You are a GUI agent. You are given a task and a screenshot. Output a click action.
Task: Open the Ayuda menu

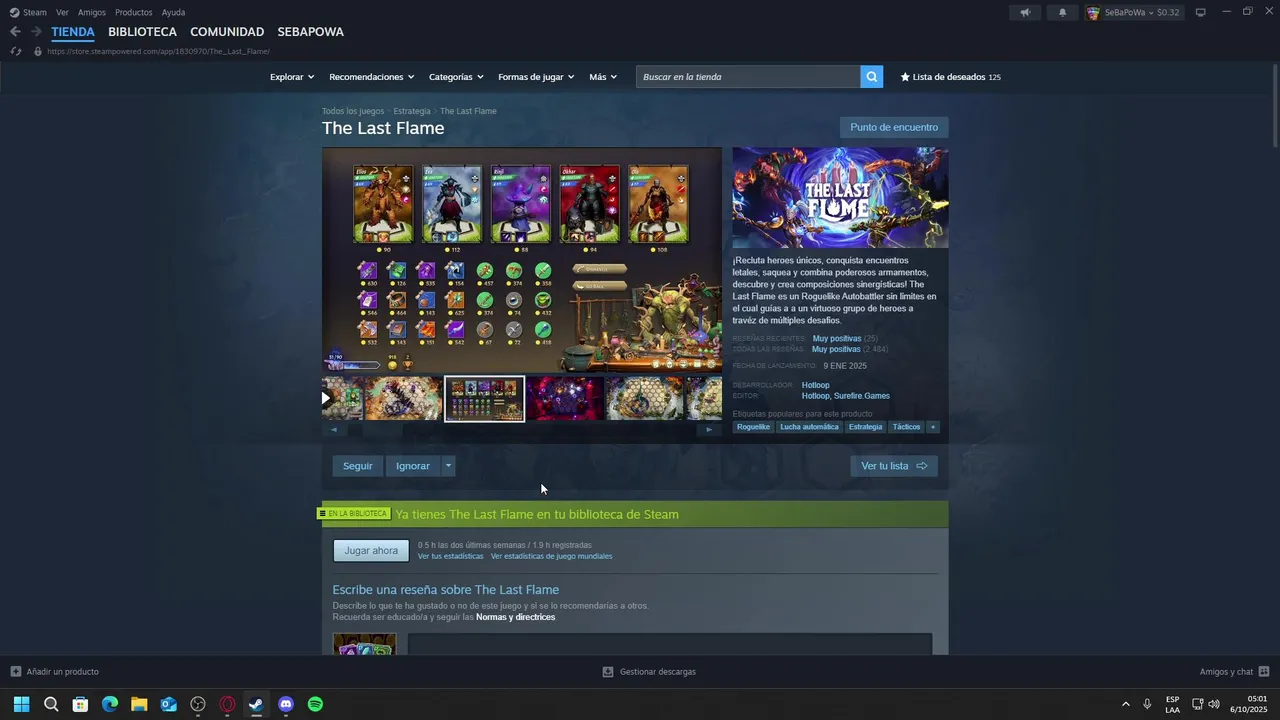[173, 12]
